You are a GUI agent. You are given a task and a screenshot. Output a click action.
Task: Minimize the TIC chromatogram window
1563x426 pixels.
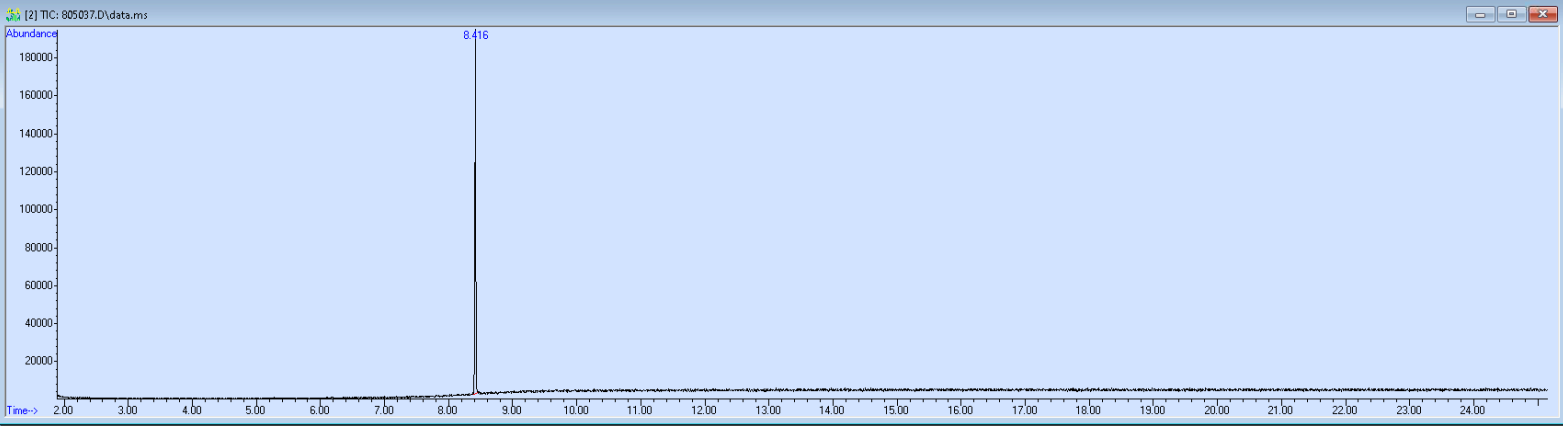click(x=1479, y=14)
